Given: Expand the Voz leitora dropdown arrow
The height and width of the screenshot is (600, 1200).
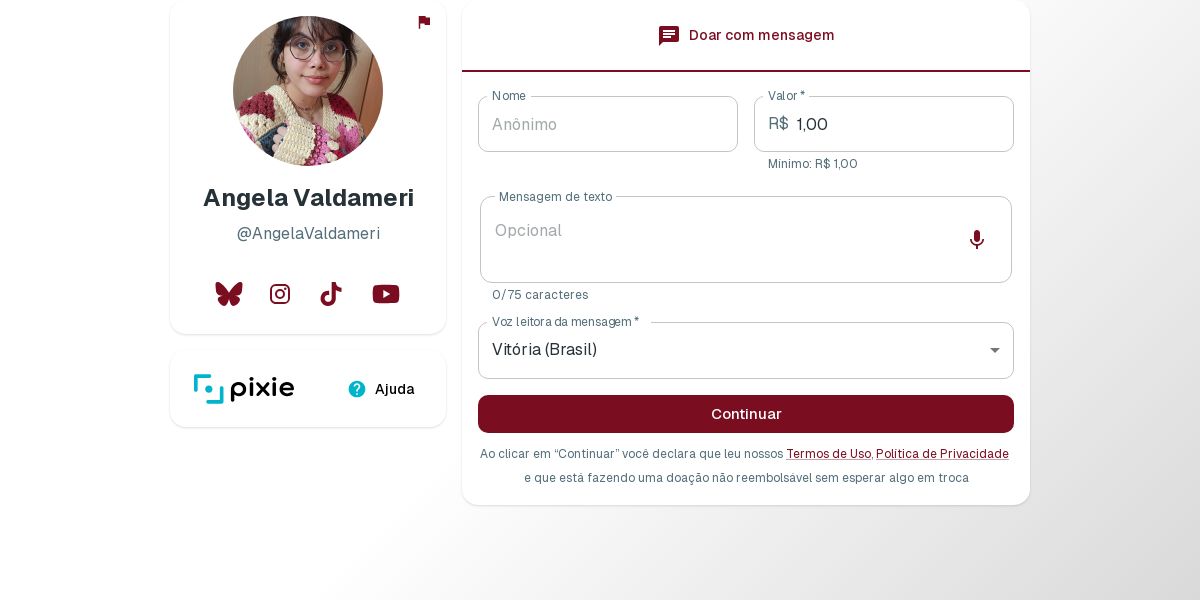Looking at the screenshot, I should (x=995, y=350).
